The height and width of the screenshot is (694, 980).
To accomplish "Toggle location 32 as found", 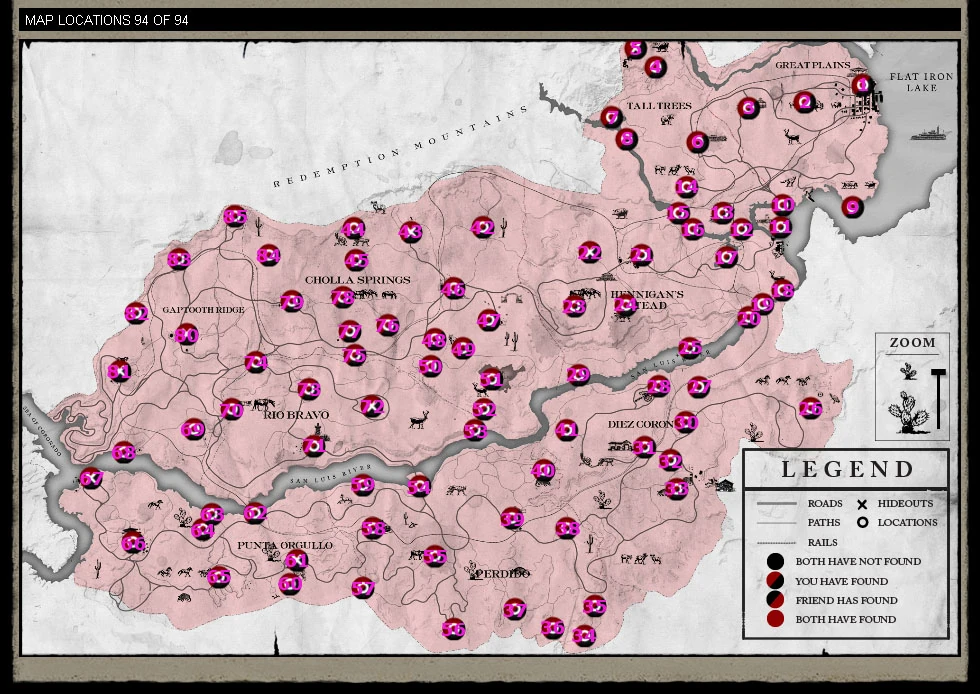I will (670, 462).
